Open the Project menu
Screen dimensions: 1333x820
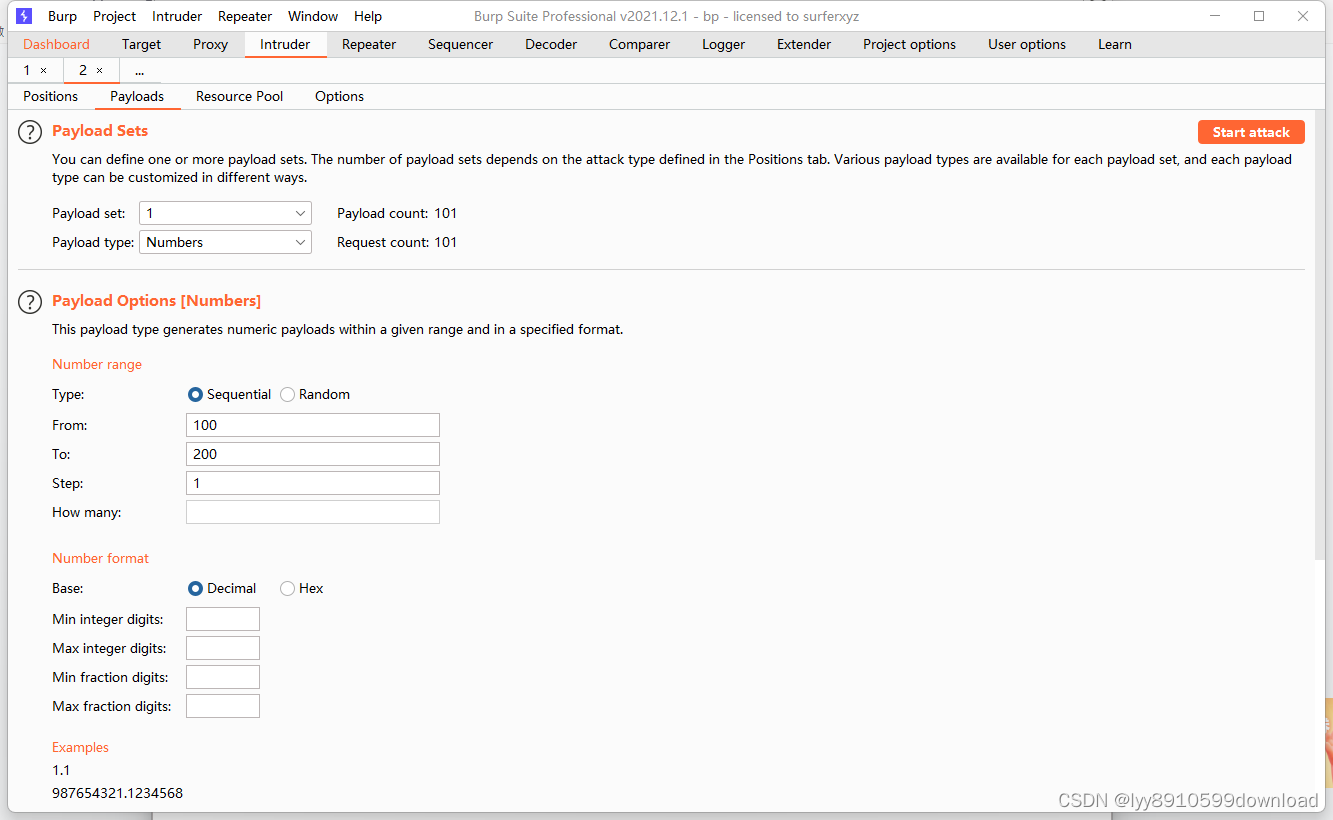[x=115, y=16]
